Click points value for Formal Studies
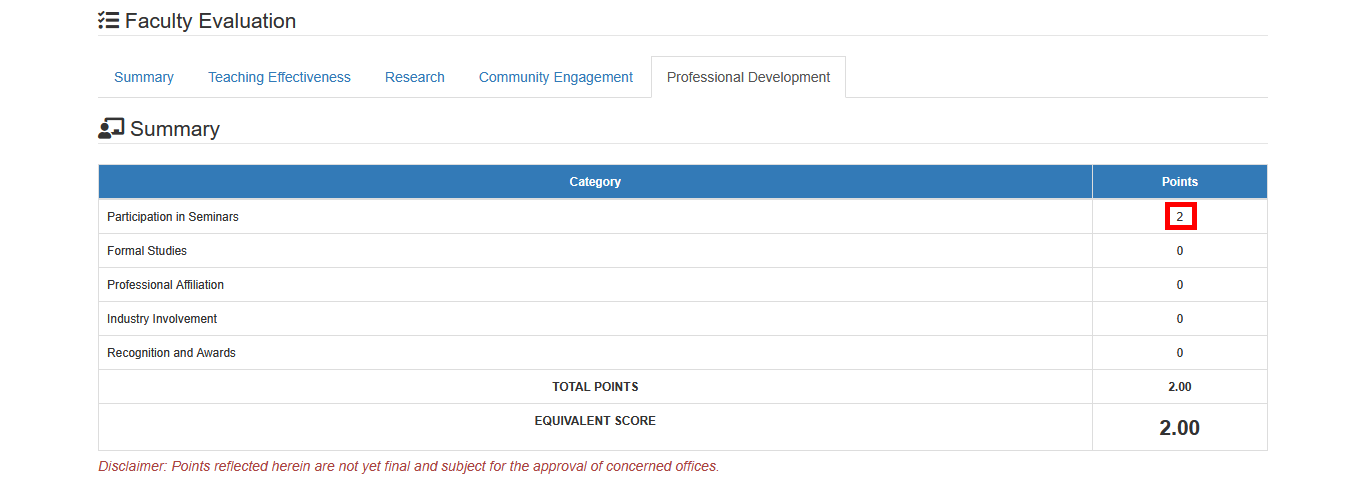1358x493 pixels. 1180,251
